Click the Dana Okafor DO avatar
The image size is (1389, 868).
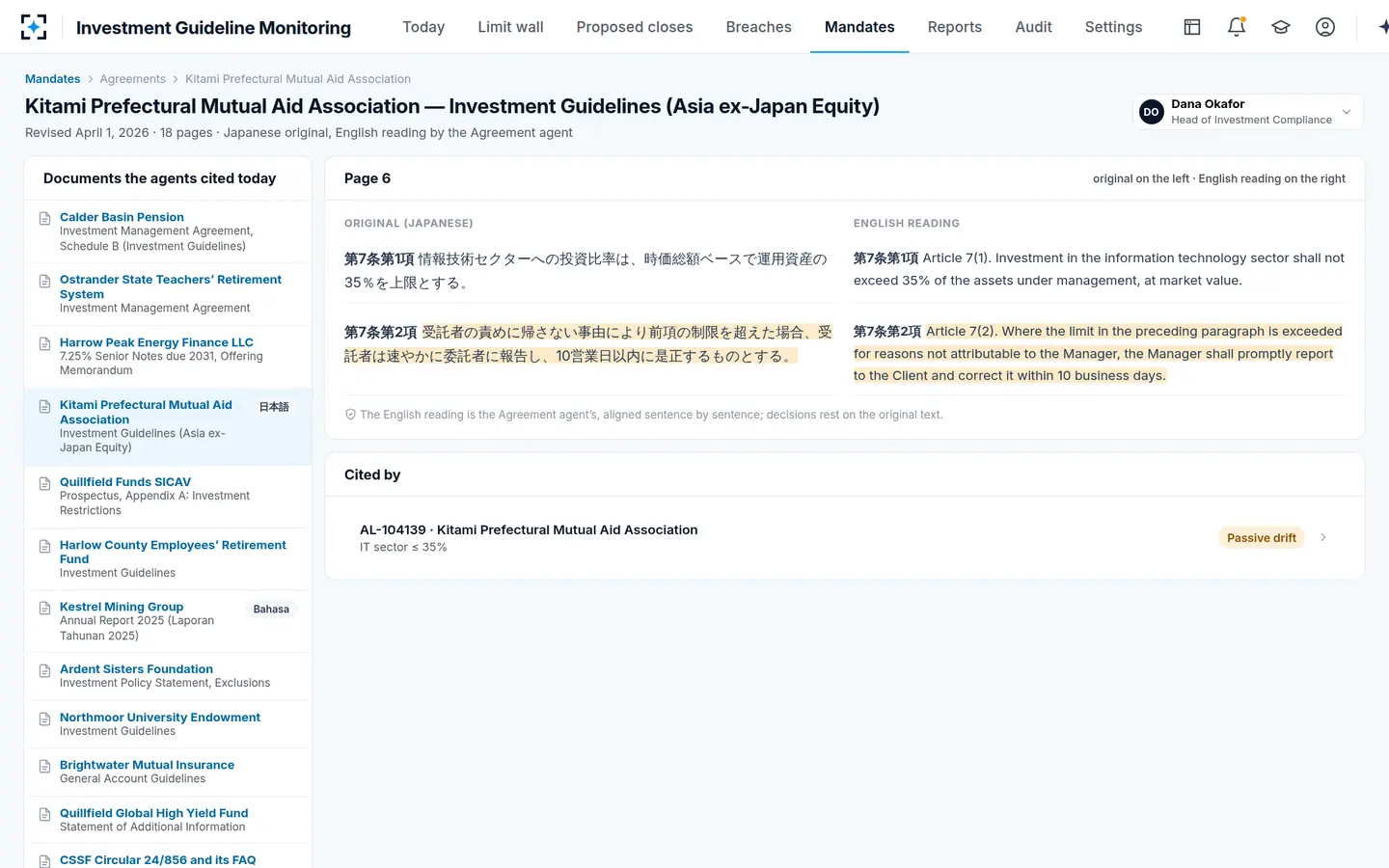[x=1151, y=112]
